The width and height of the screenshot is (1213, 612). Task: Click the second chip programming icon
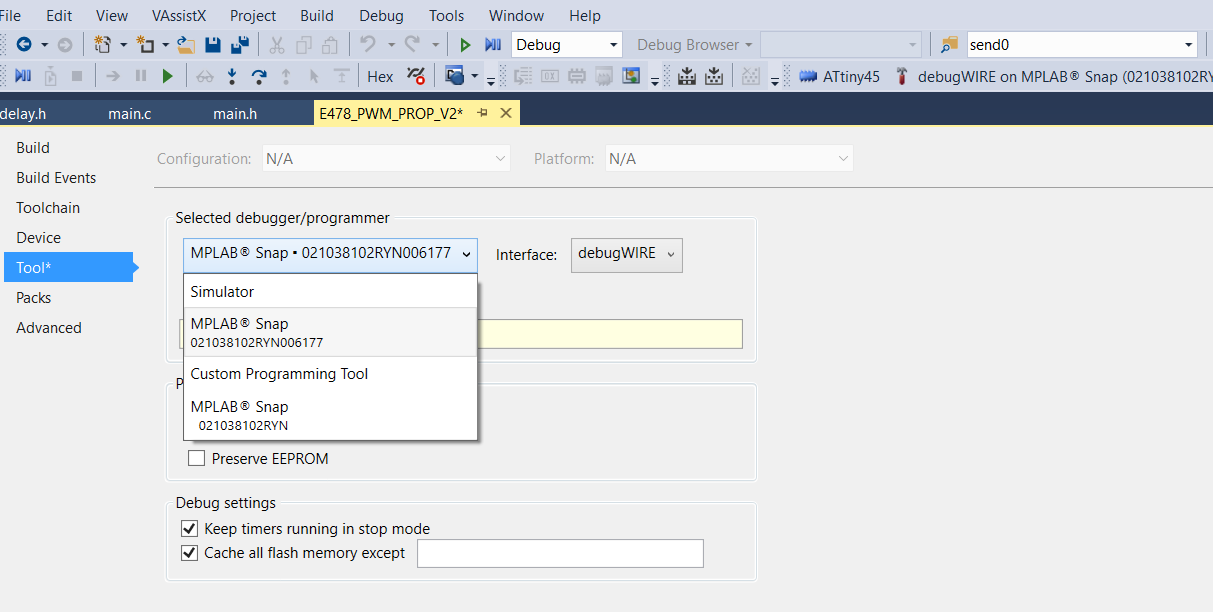click(714, 76)
